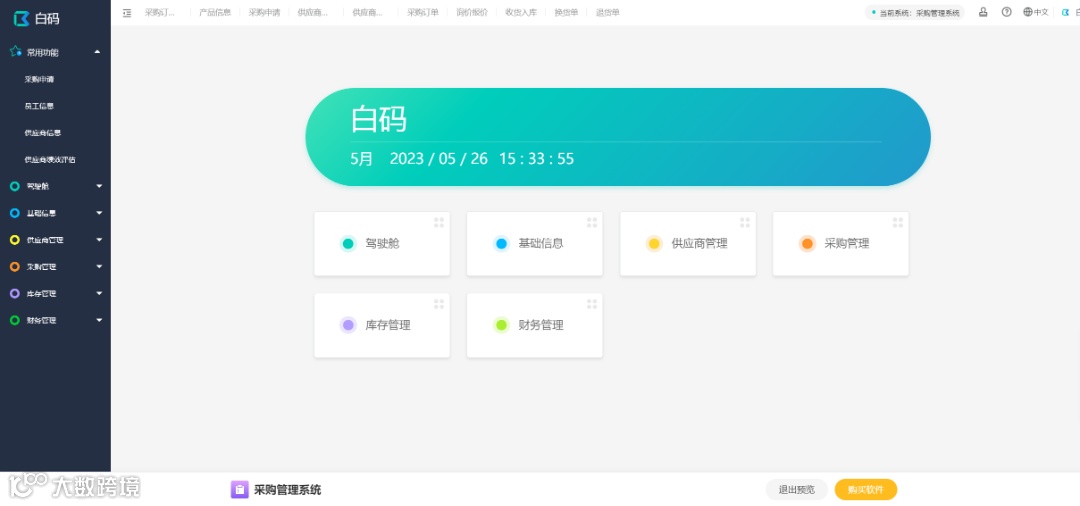Click the small 白码 logo at the top-right edge
This screenshot has width=1080, height=506.
click(x=1066, y=12)
